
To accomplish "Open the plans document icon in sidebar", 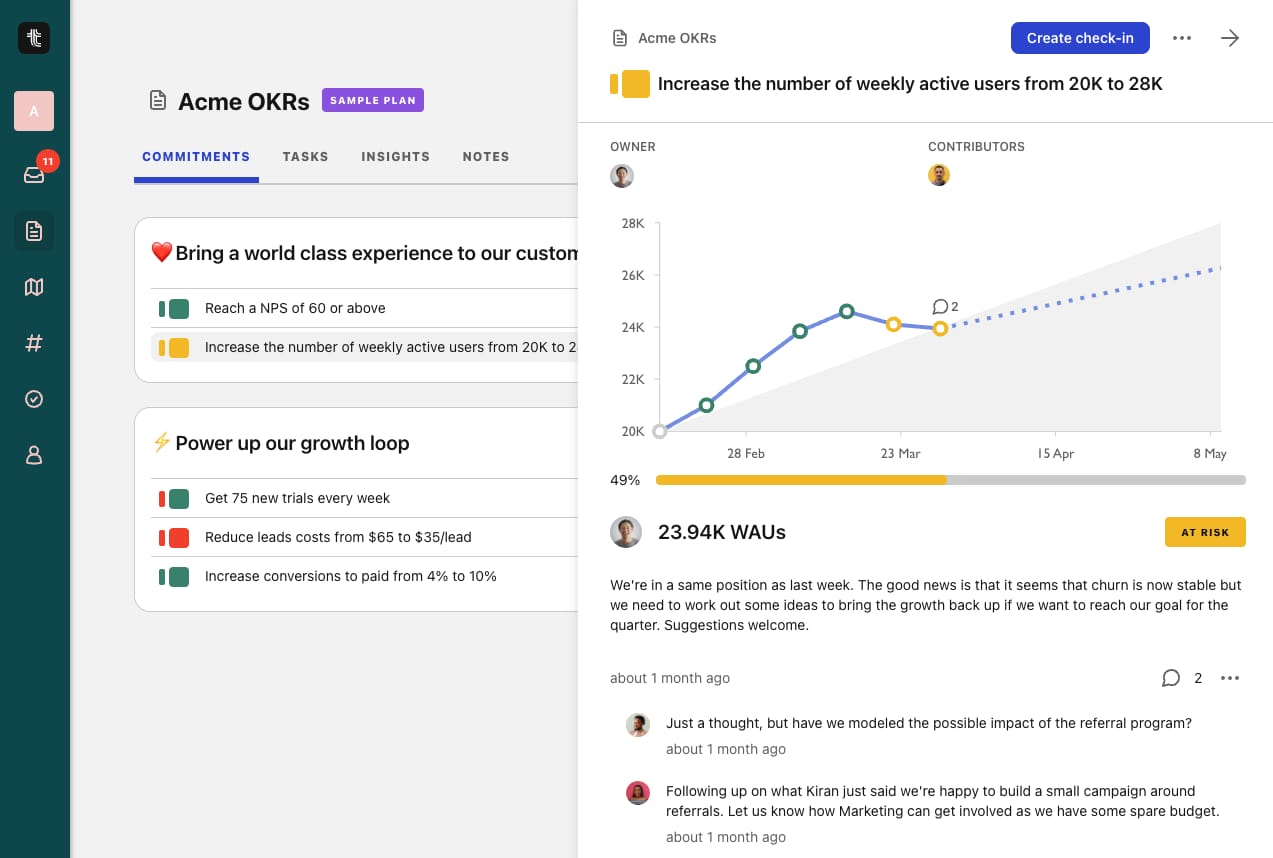I will click(34, 231).
